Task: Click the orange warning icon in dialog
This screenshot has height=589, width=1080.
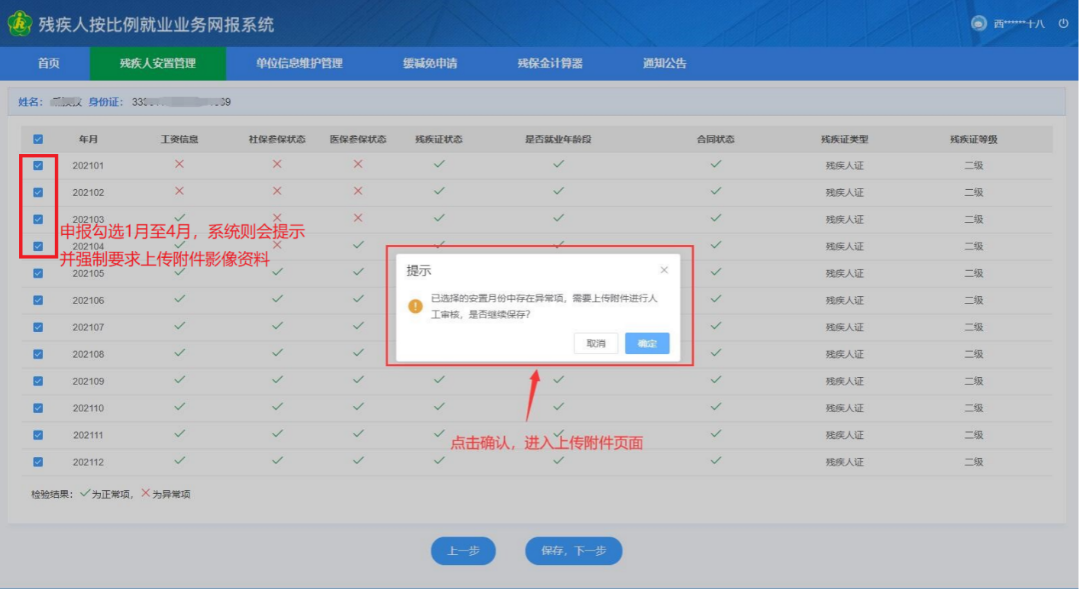Action: [x=414, y=306]
